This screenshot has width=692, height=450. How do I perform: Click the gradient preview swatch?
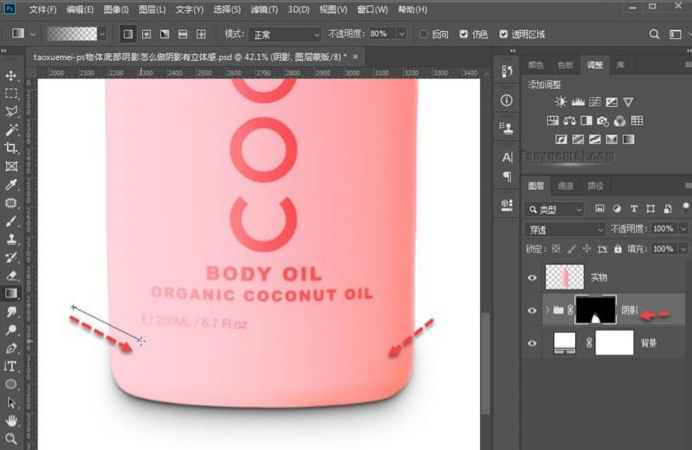[x=72, y=34]
